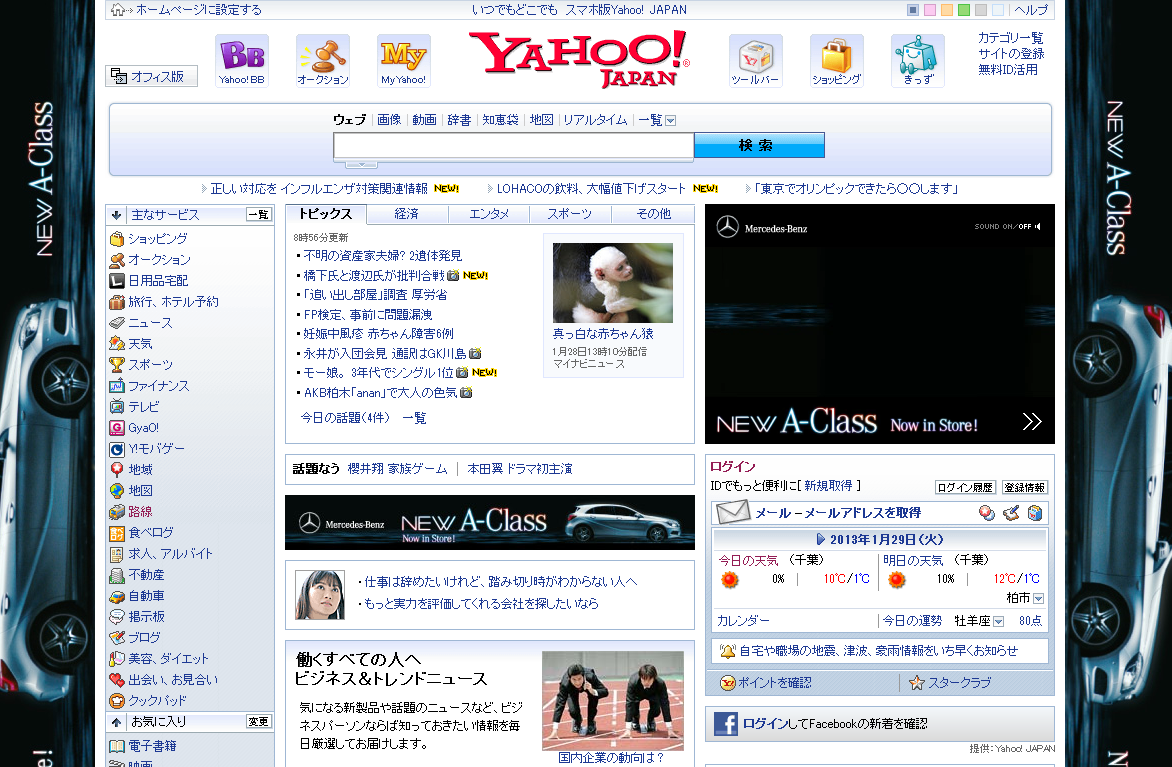Select the 画像 search category
The image size is (1172, 767).
[389, 120]
